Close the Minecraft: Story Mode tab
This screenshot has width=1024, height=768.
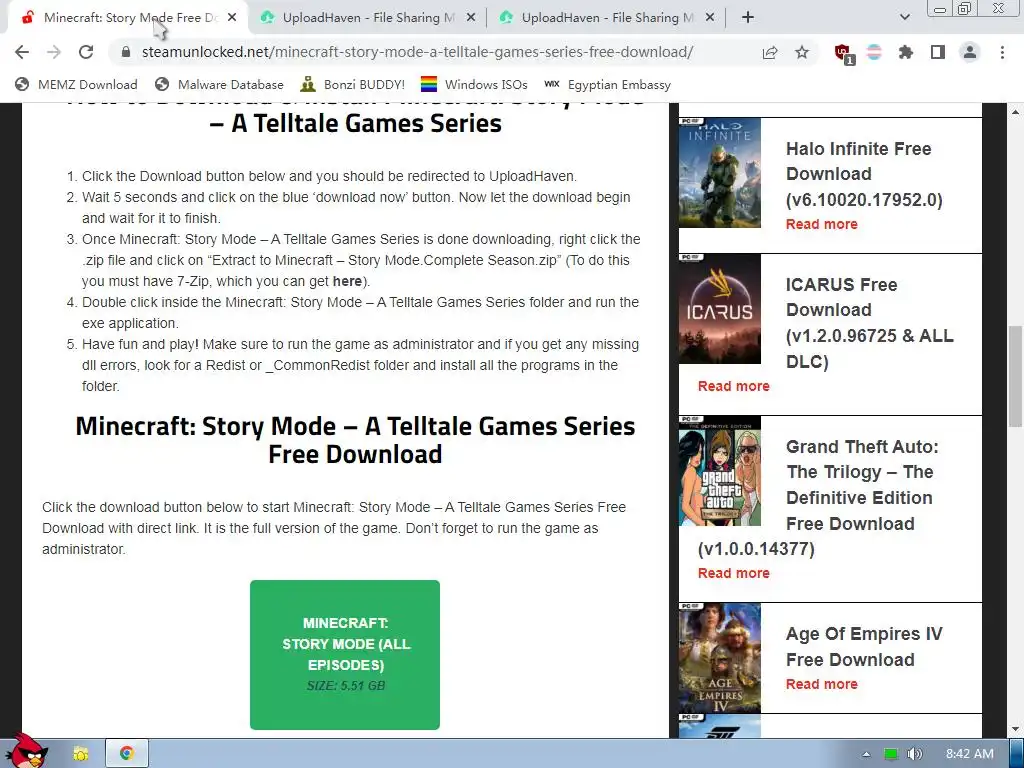pyautogui.click(x=232, y=18)
